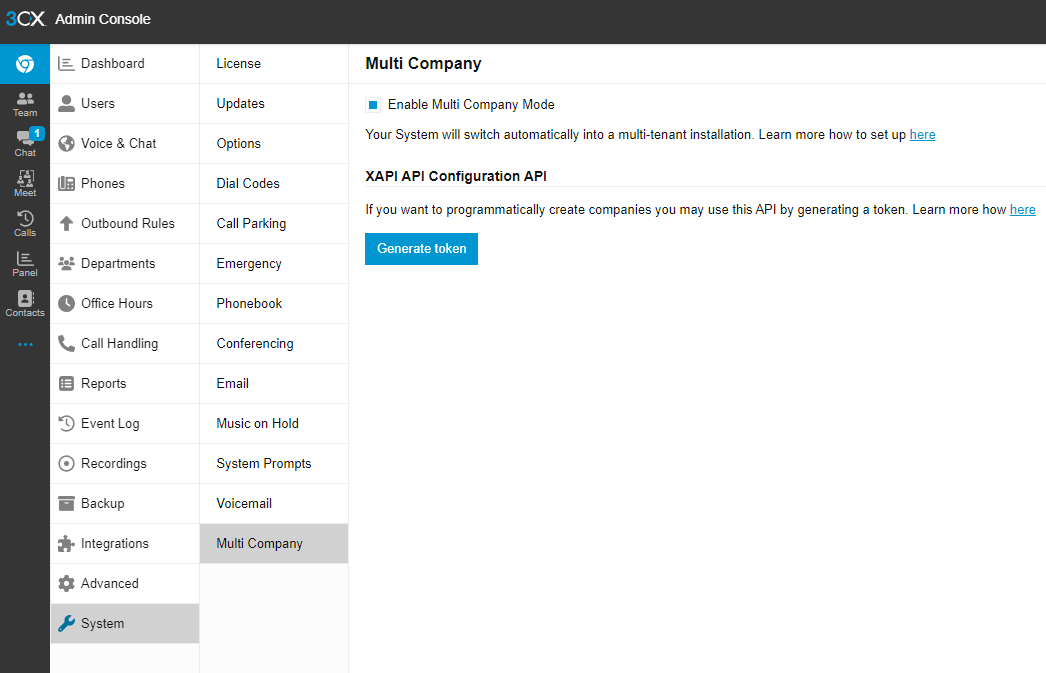Click the Recordings circle icon
The height and width of the screenshot is (673, 1046).
[x=66, y=464]
